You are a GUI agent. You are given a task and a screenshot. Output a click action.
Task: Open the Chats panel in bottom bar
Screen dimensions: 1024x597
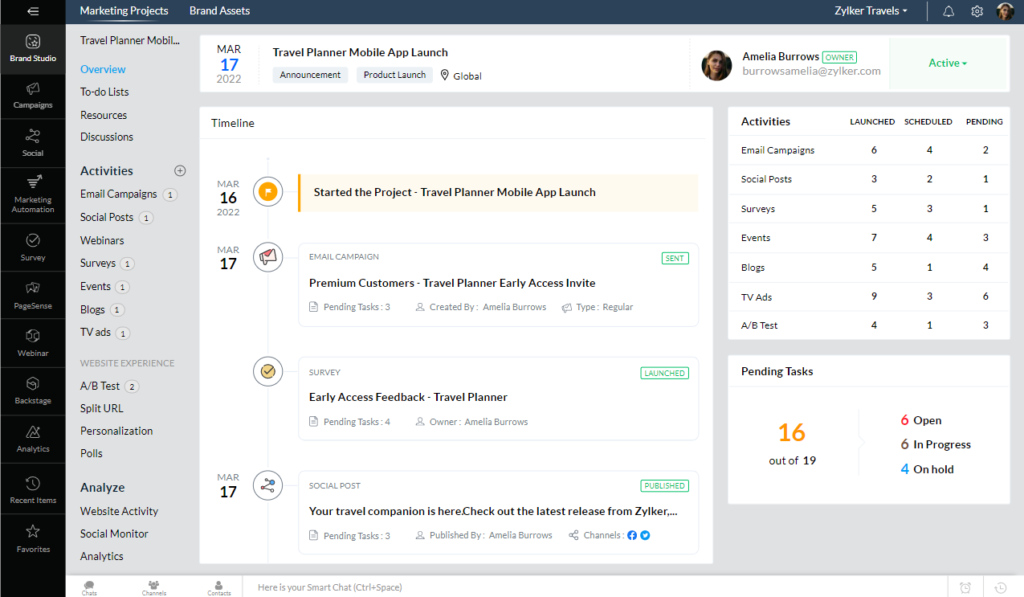coord(90,587)
